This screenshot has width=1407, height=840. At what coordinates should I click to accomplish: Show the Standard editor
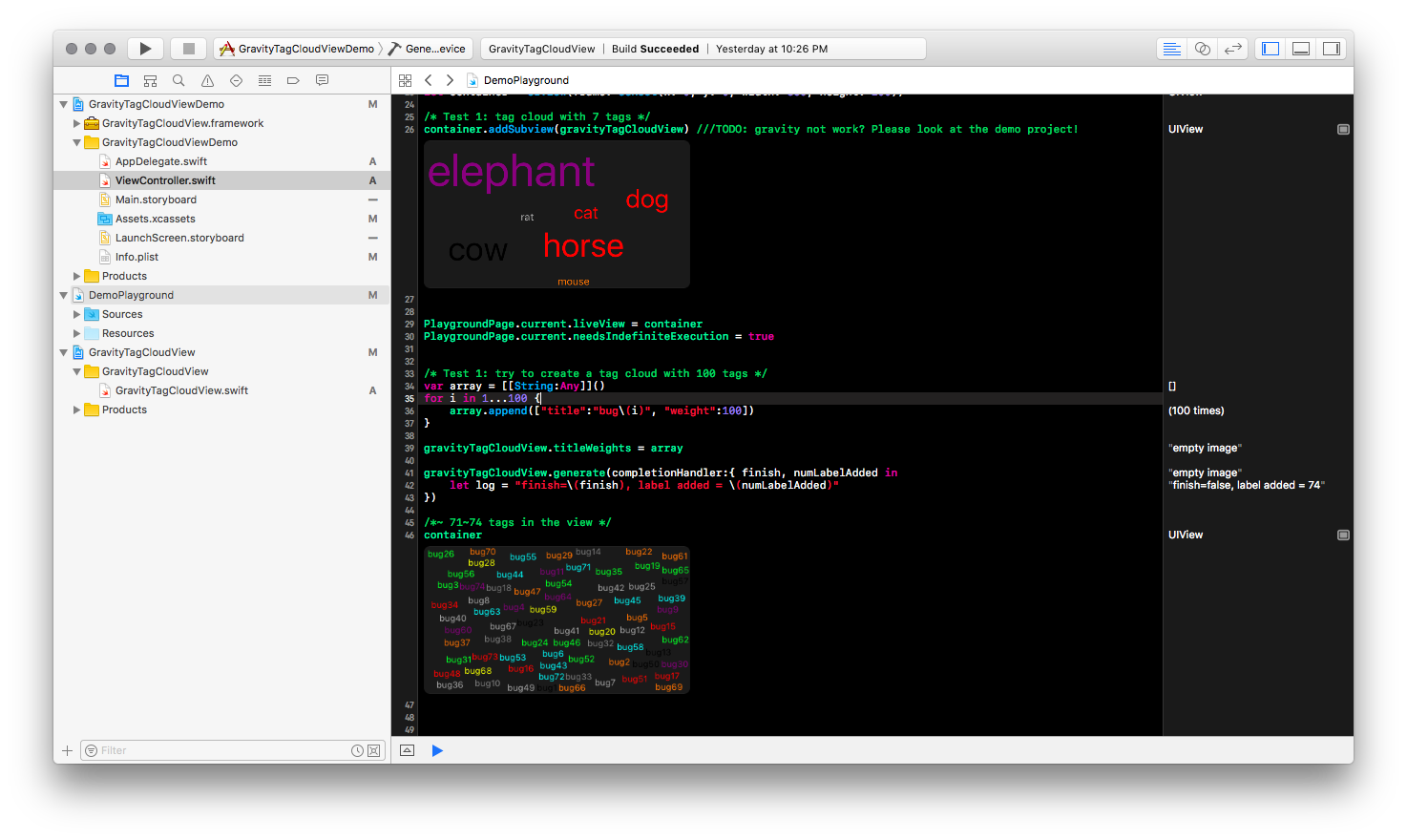click(x=1172, y=49)
